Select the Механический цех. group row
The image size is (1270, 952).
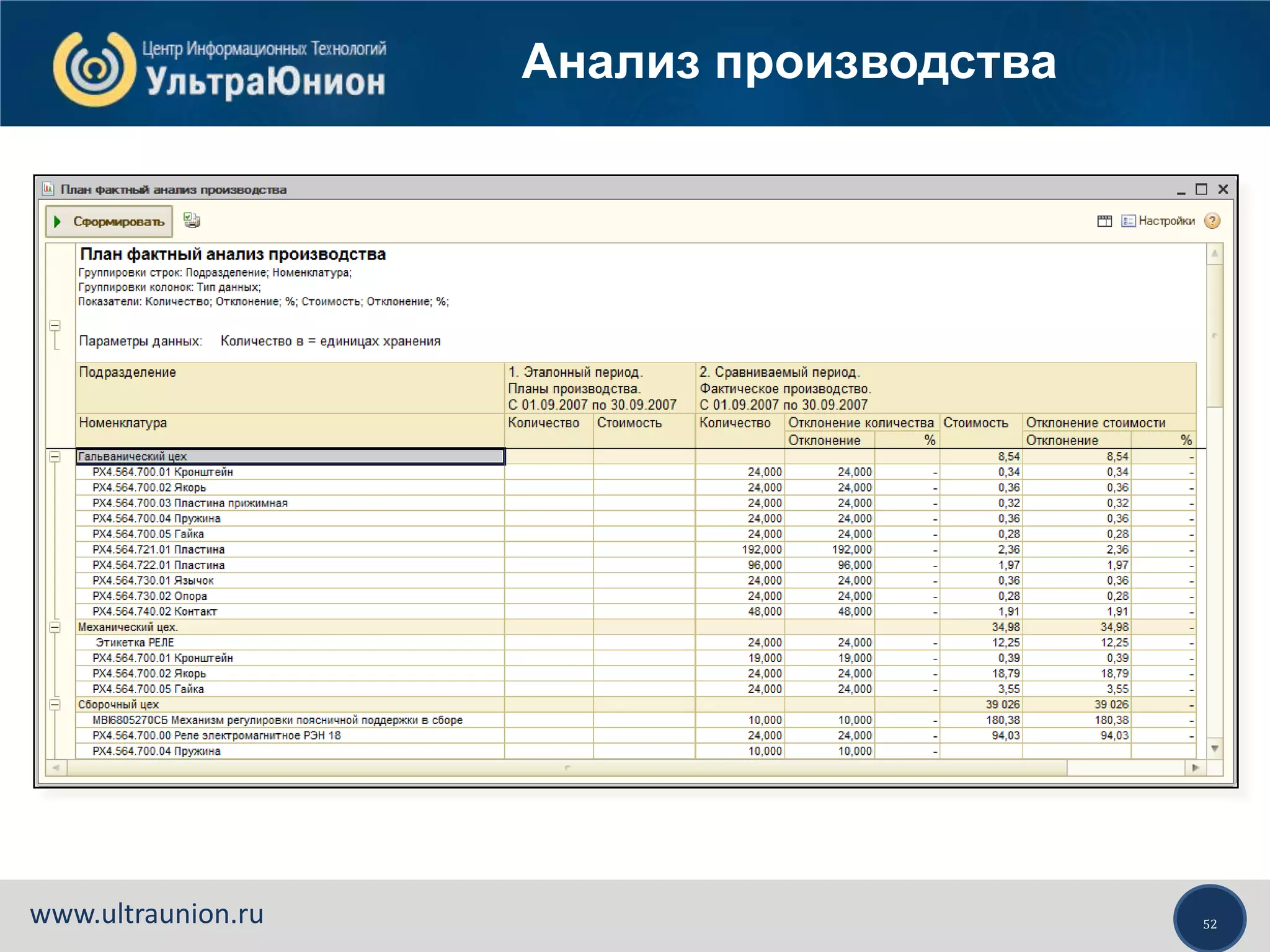[290, 627]
